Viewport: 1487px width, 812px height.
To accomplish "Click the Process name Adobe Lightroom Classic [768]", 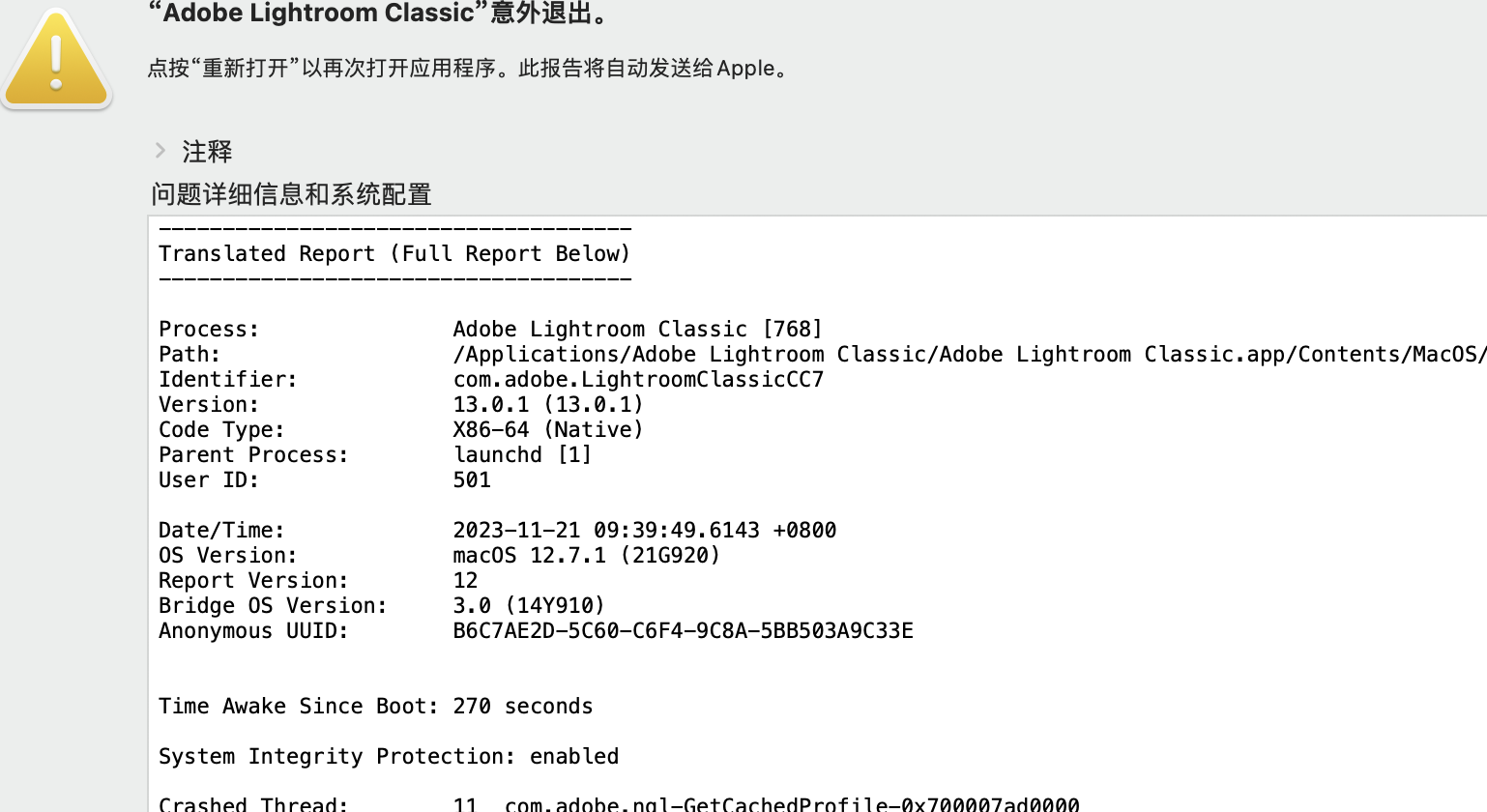I will pyautogui.click(x=637, y=330).
